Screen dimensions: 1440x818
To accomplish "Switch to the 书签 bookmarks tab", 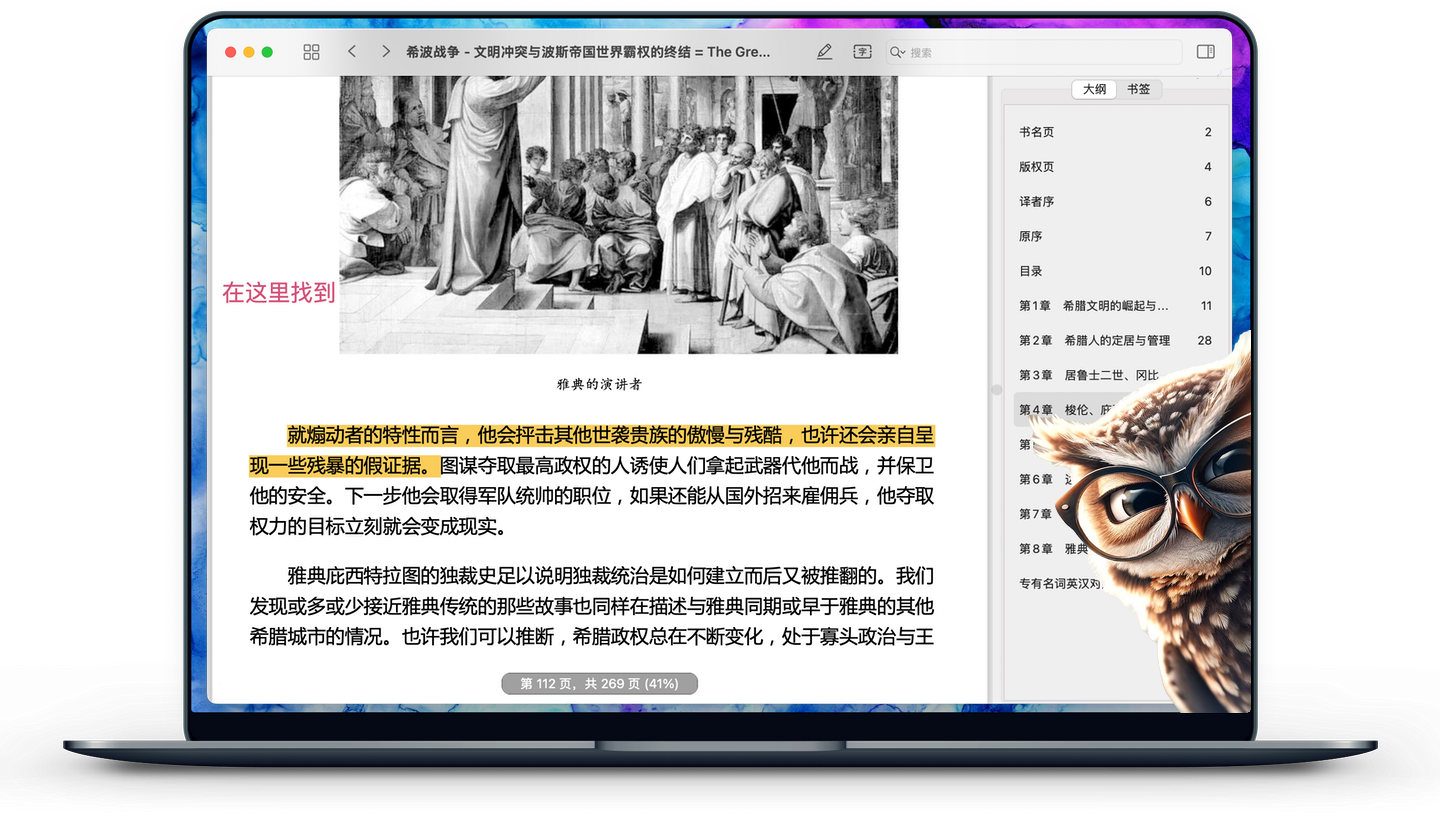I will tap(1138, 89).
